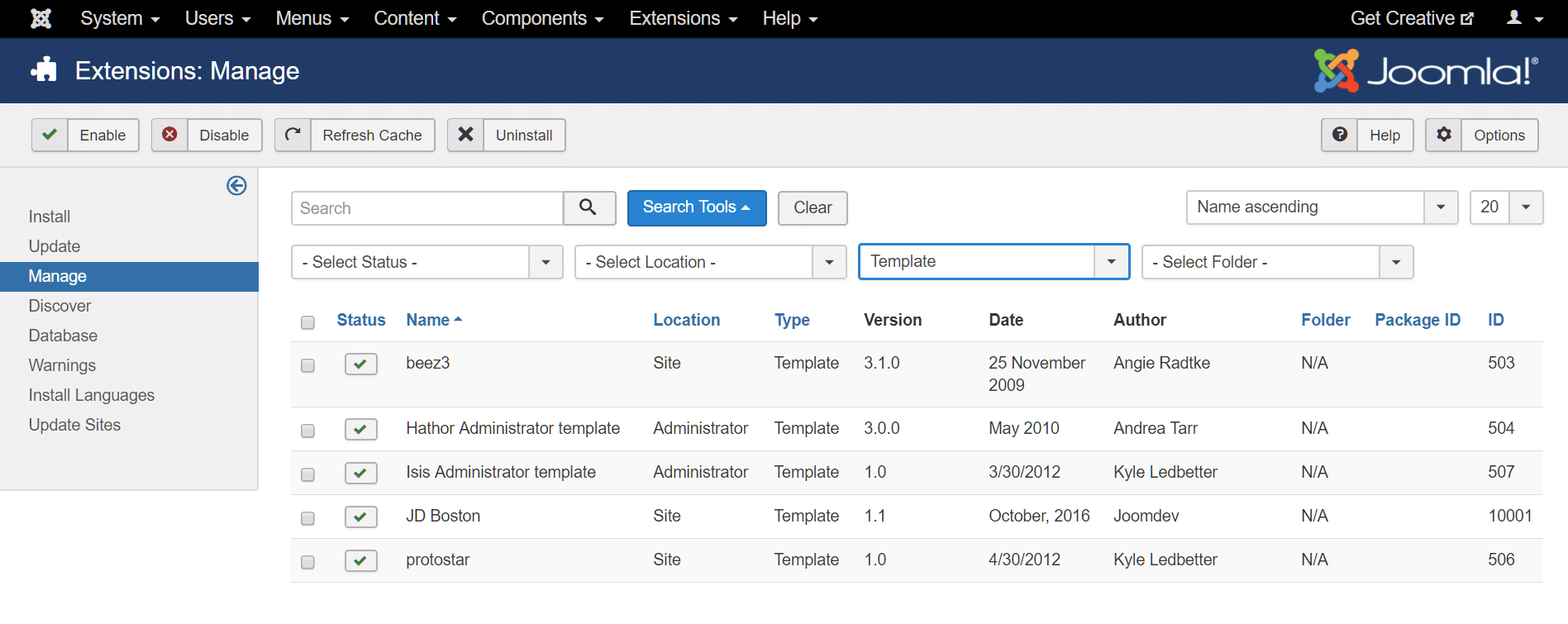The width and height of the screenshot is (1568, 624).
Task: Open the Name ascending sort dropdown
Action: click(1322, 207)
